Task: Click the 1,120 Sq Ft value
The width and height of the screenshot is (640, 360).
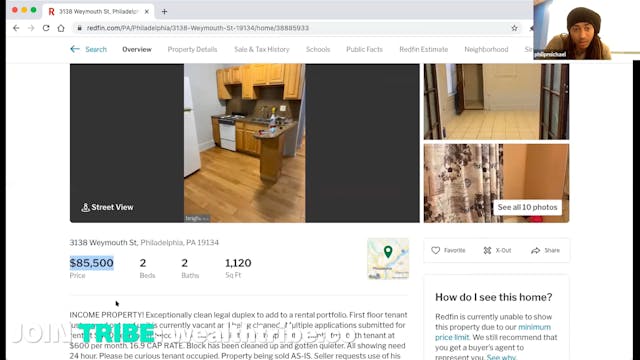Action: click(x=238, y=263)
